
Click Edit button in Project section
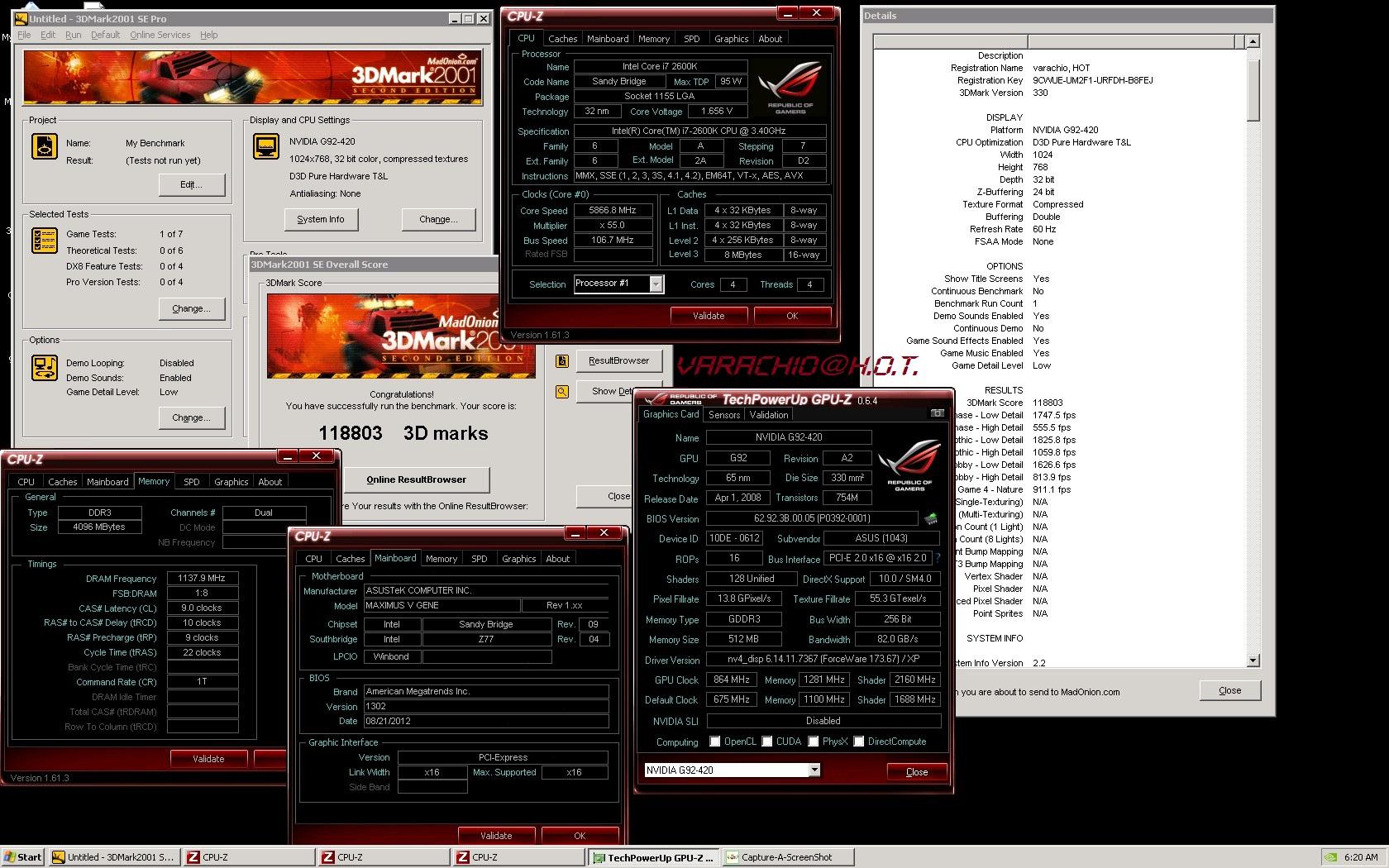coord(191,184)
